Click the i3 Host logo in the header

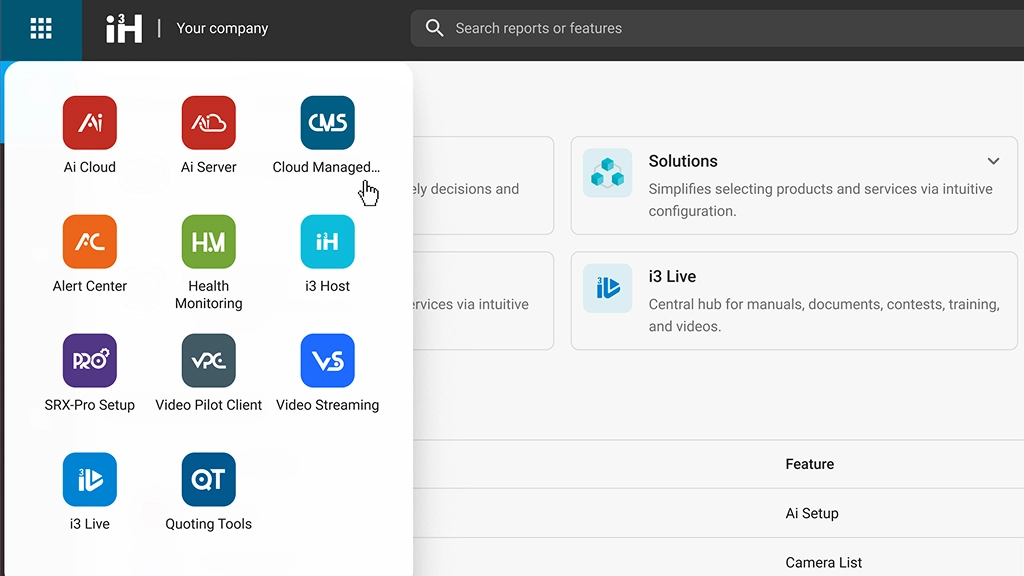coord(124,28)
